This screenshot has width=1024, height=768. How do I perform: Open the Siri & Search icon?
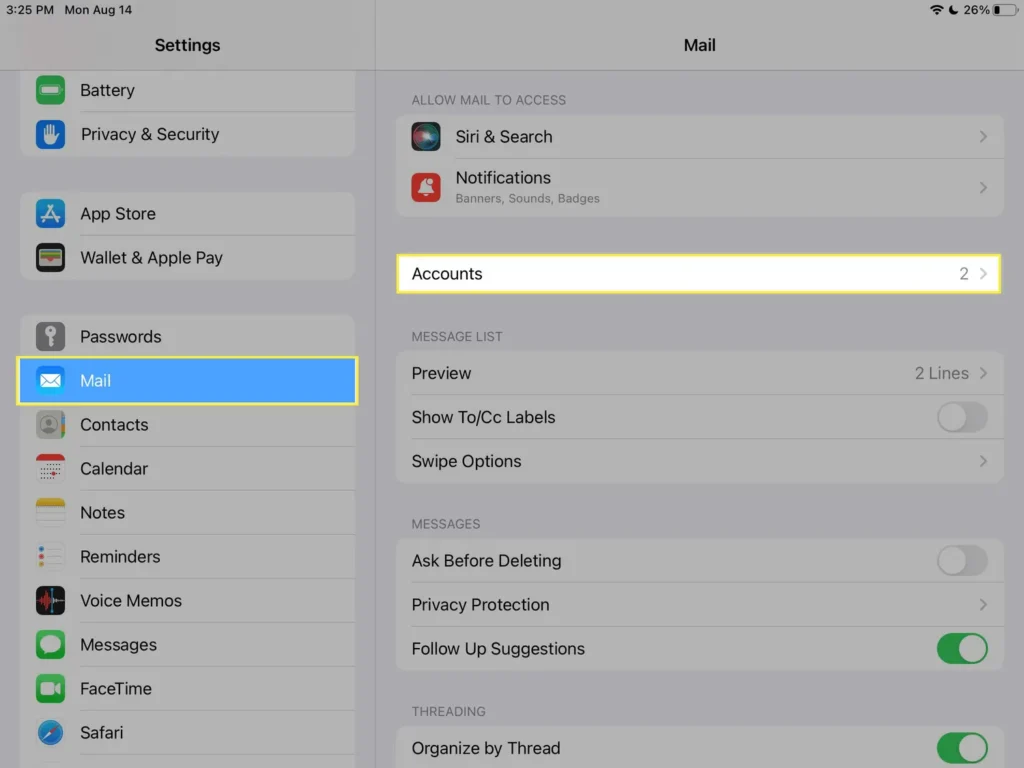(426, 137)
